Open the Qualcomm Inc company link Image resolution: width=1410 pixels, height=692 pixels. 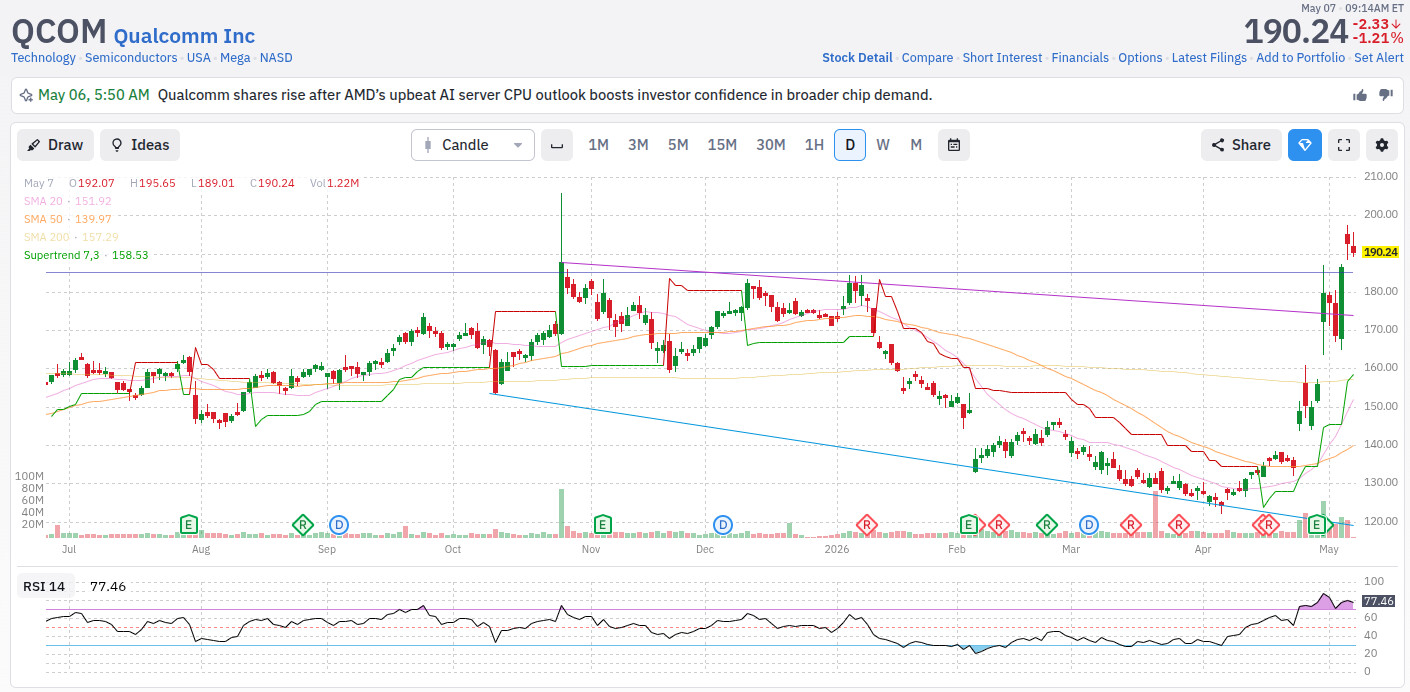[184, 36]
